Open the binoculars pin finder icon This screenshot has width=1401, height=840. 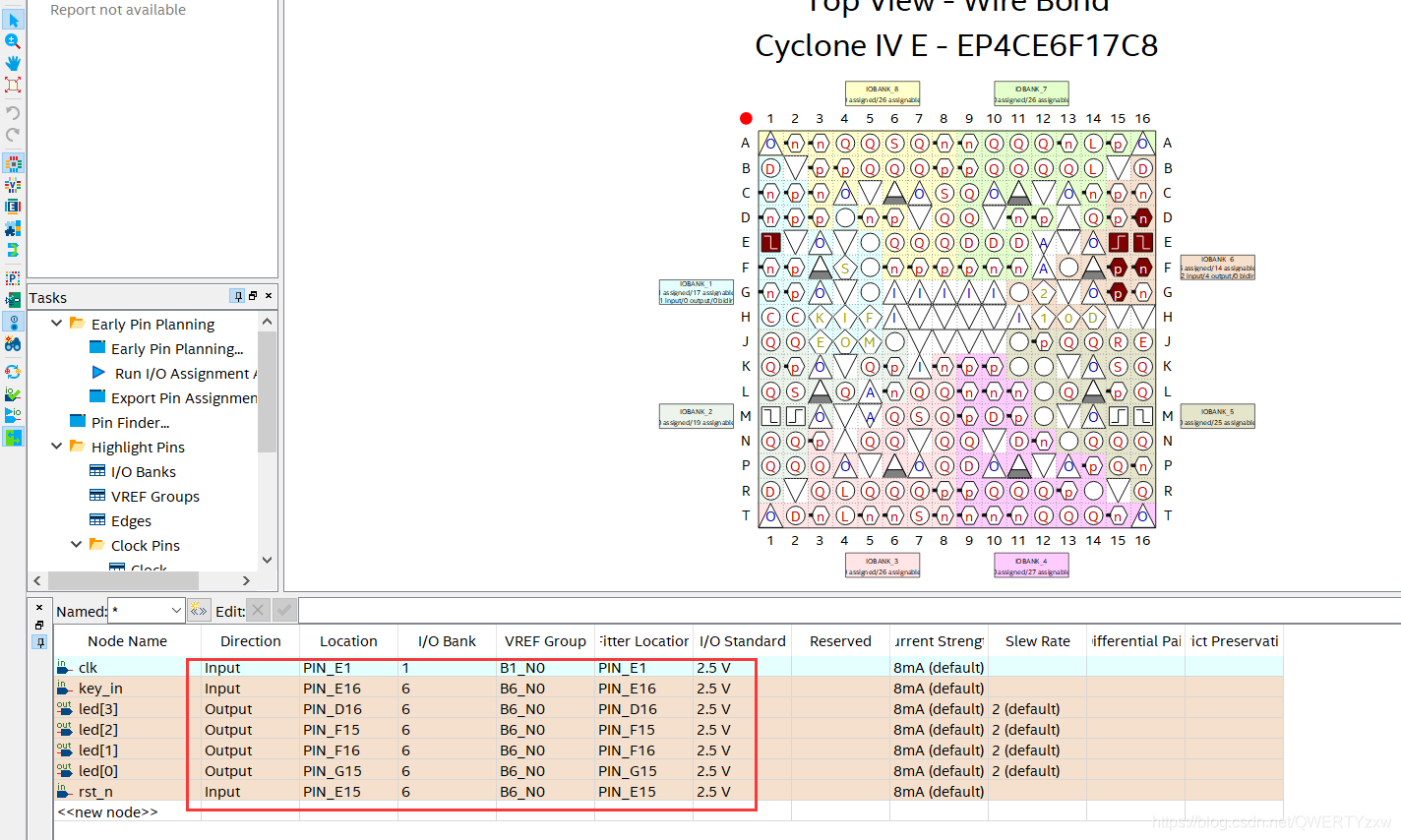tap(13, 343)
